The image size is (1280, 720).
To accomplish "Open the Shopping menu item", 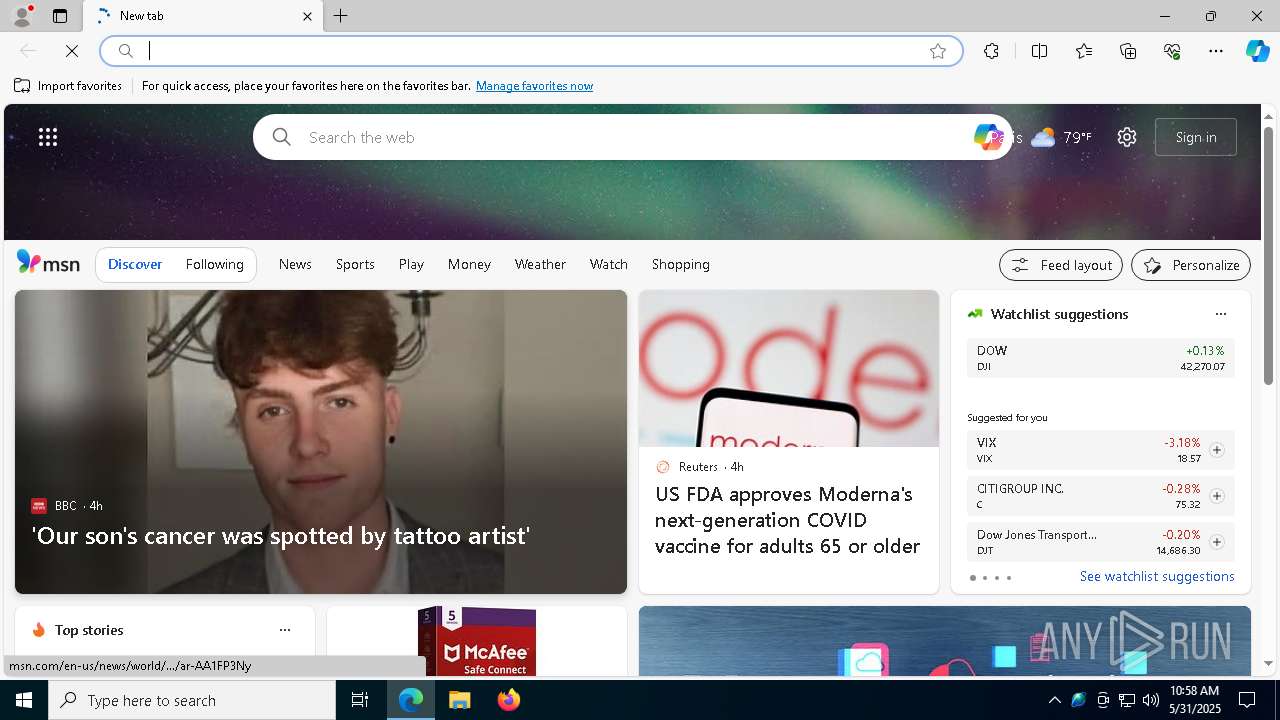I will tap(681, 264).
